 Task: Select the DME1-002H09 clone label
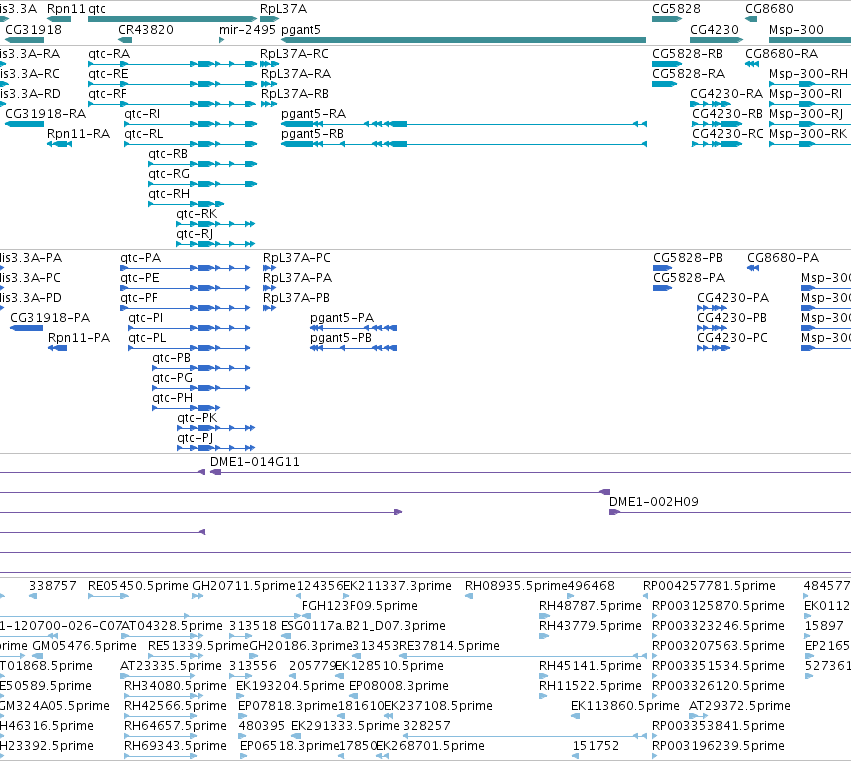coord(654,502)
